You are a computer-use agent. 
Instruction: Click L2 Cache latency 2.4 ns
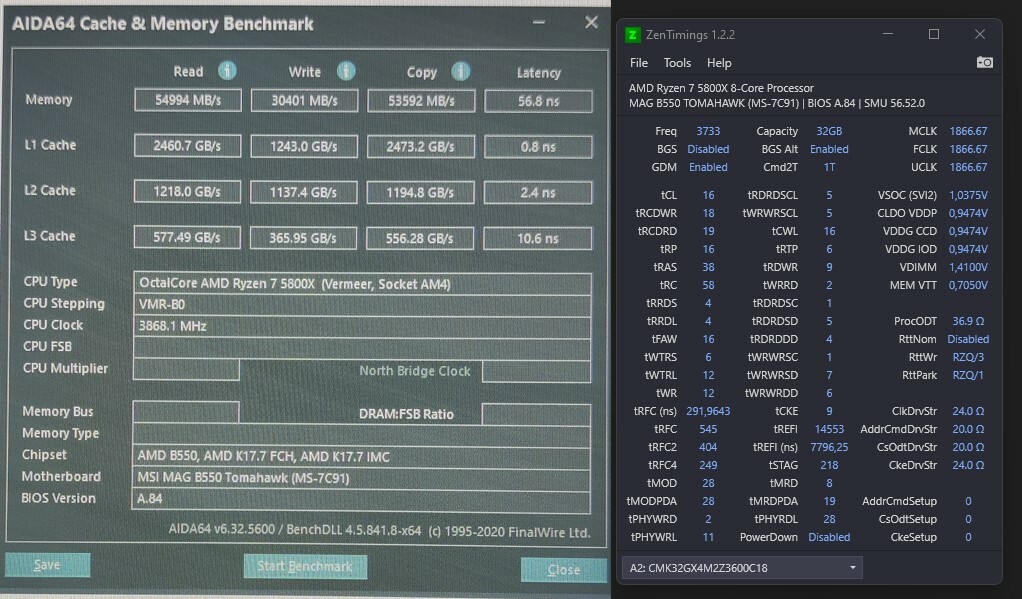pos(538,192)
